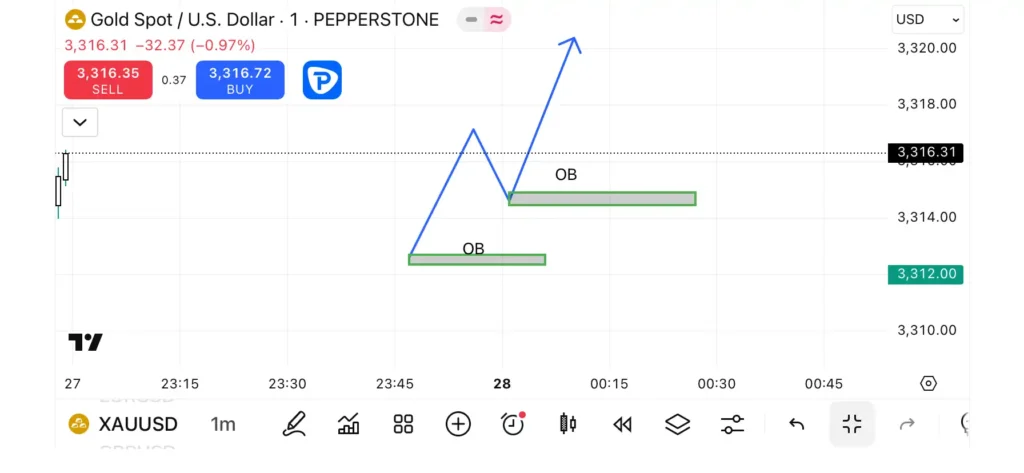Select the drawing pen tool
The width and height of the screenshot is (1024, 473).
click(x=295, y=424)
